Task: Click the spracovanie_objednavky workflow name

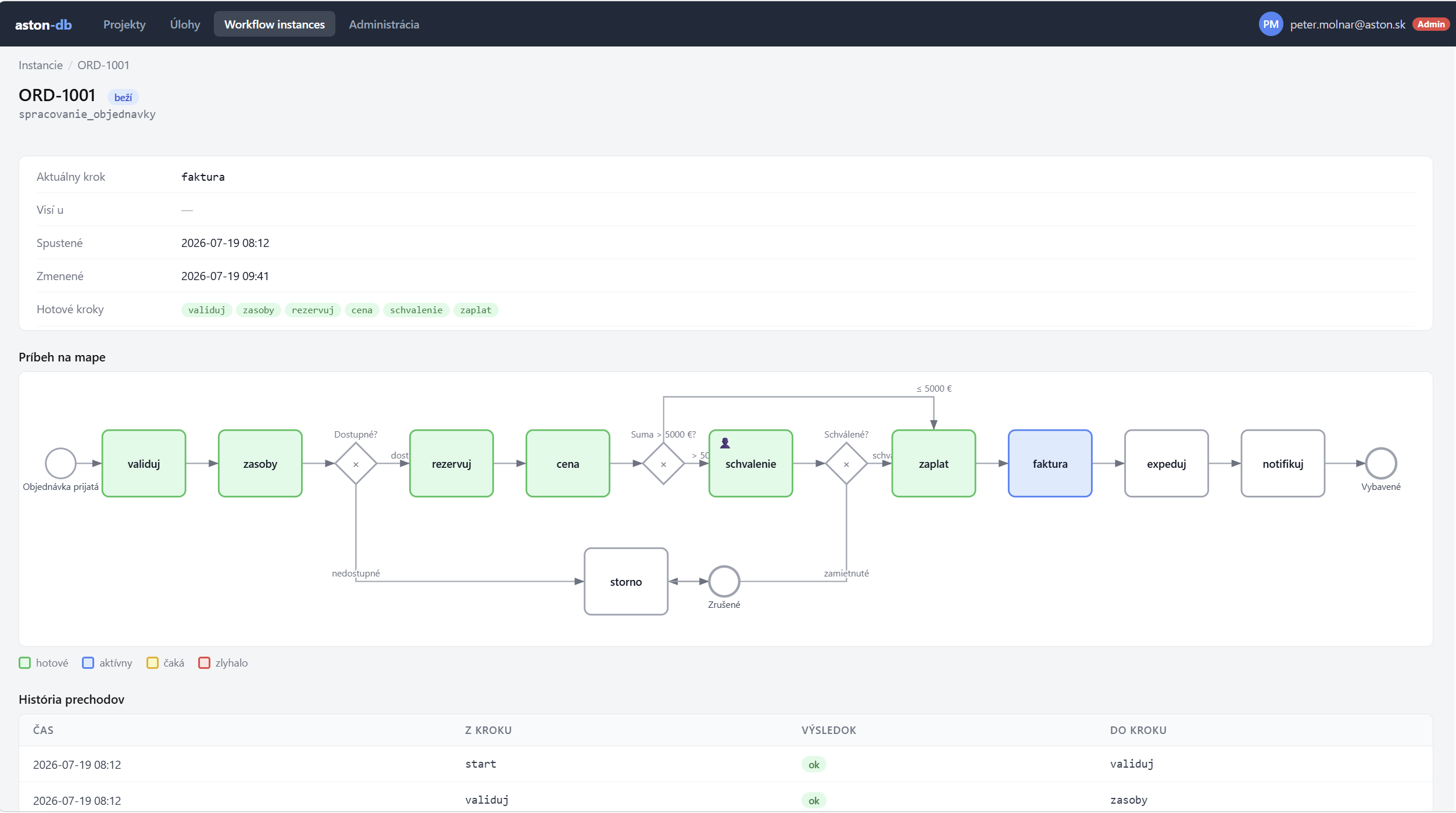Action: (87, 114)
